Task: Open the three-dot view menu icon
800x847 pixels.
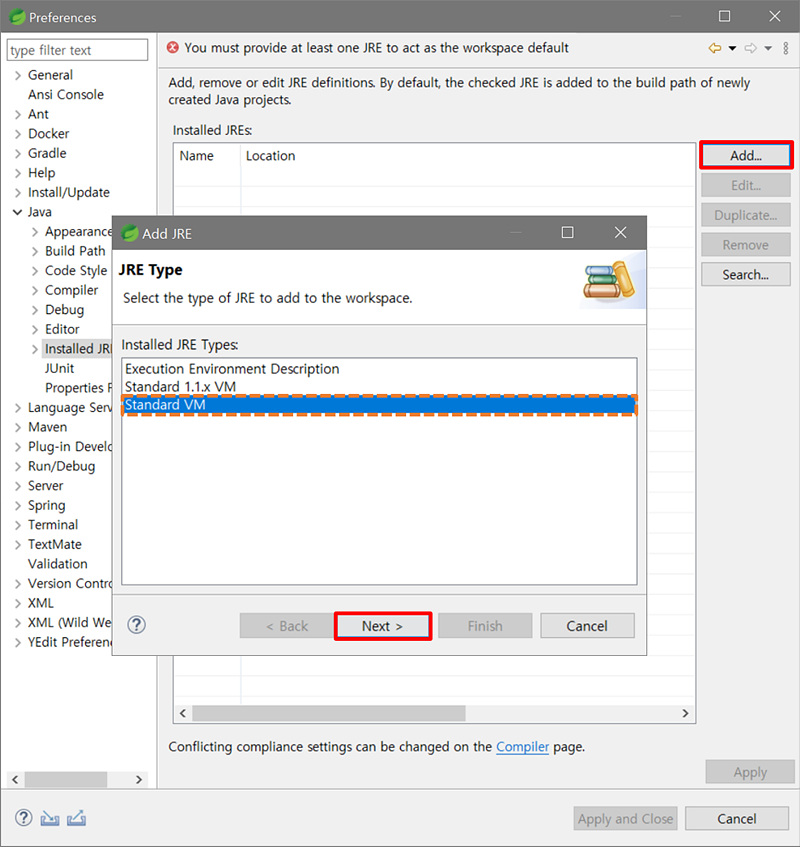Action: [785, 48]
